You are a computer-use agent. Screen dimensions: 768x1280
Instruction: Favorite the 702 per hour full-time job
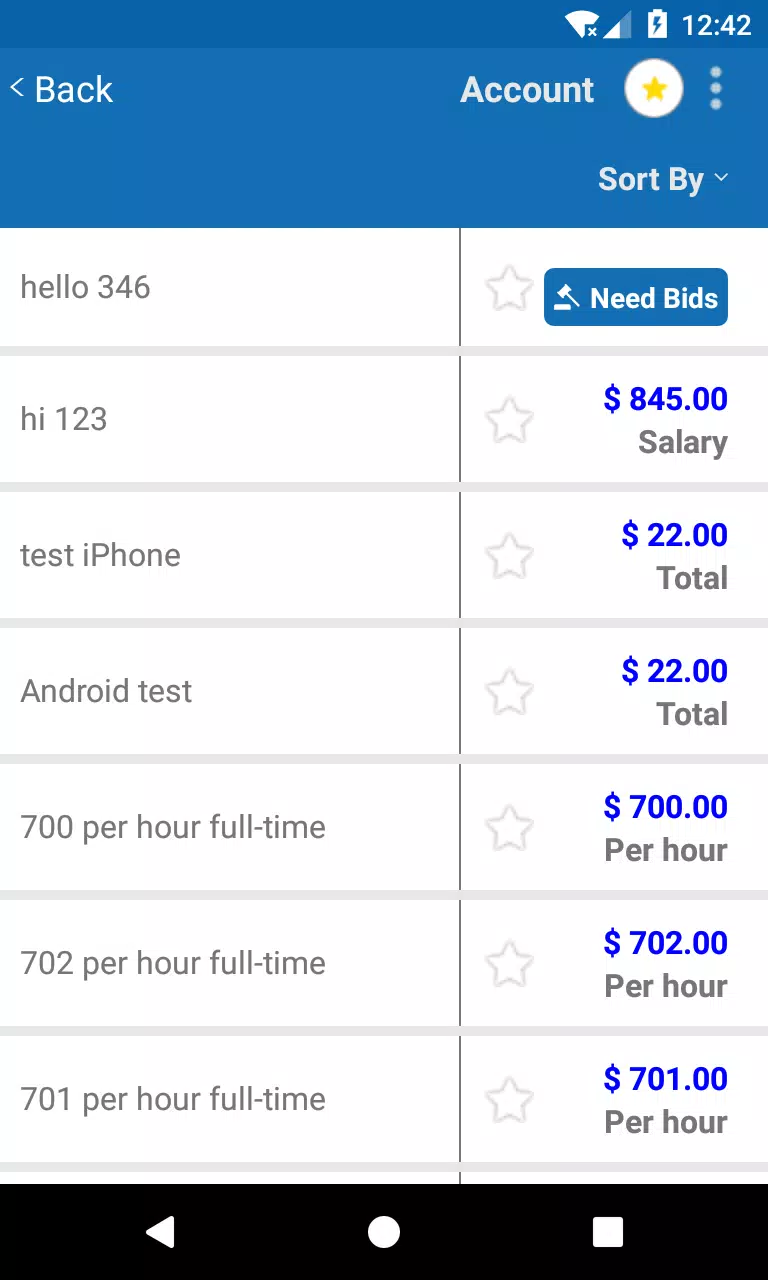pyautogui.click(x=509, y=964)
